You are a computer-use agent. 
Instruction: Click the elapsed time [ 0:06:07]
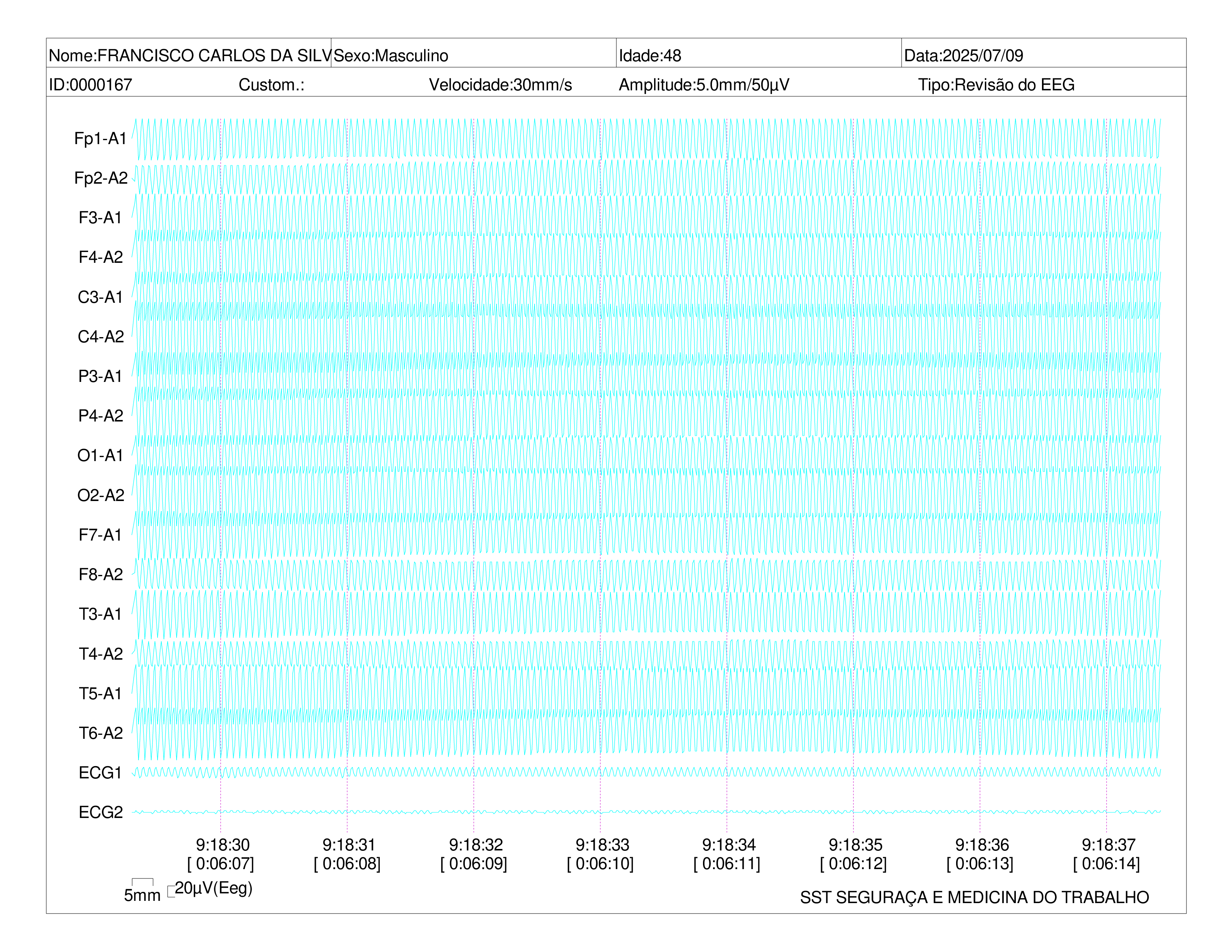pyautogui.click(x=221, y=864)
